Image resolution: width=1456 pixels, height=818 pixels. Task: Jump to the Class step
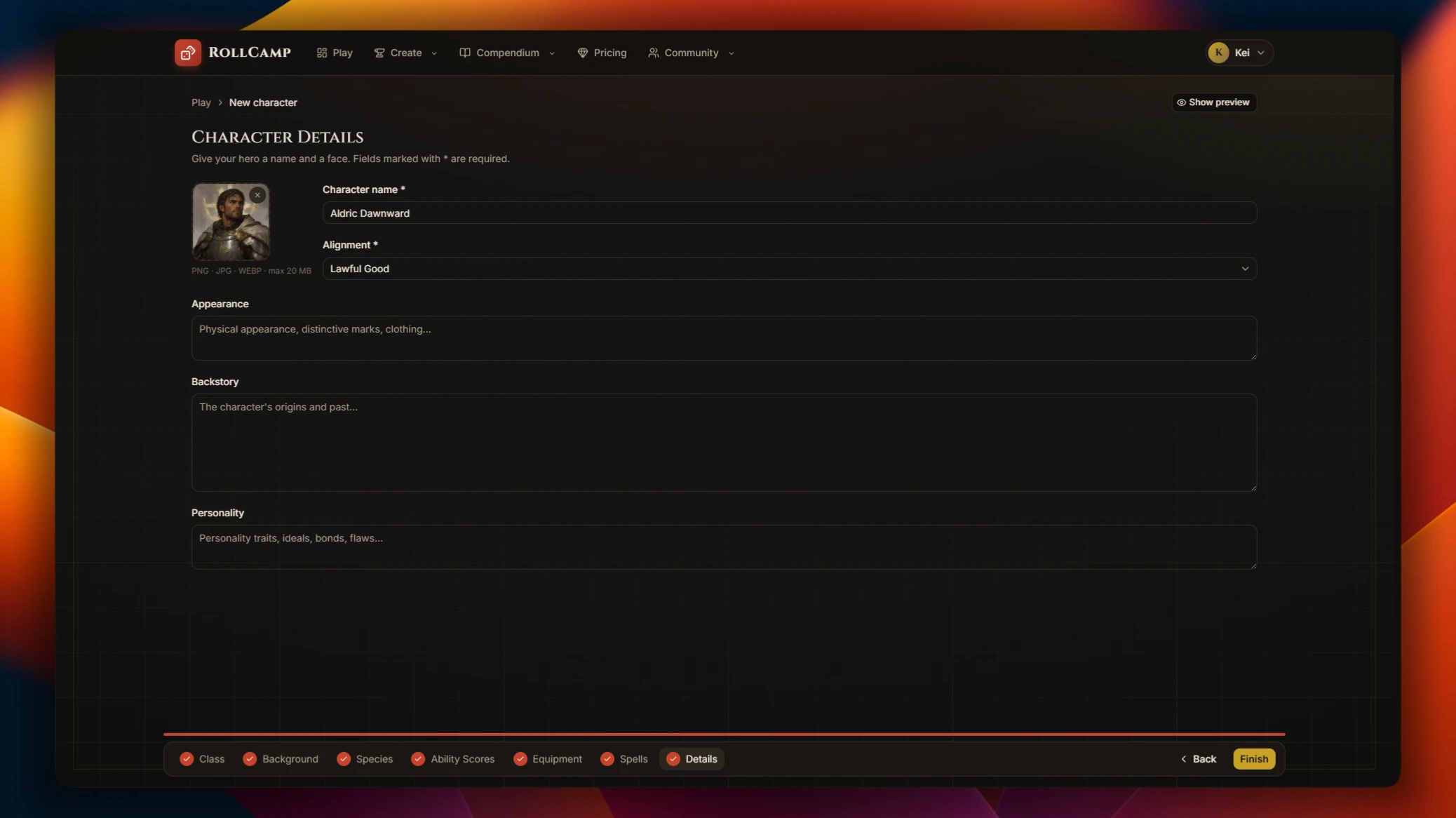click(x=203, y=759)
